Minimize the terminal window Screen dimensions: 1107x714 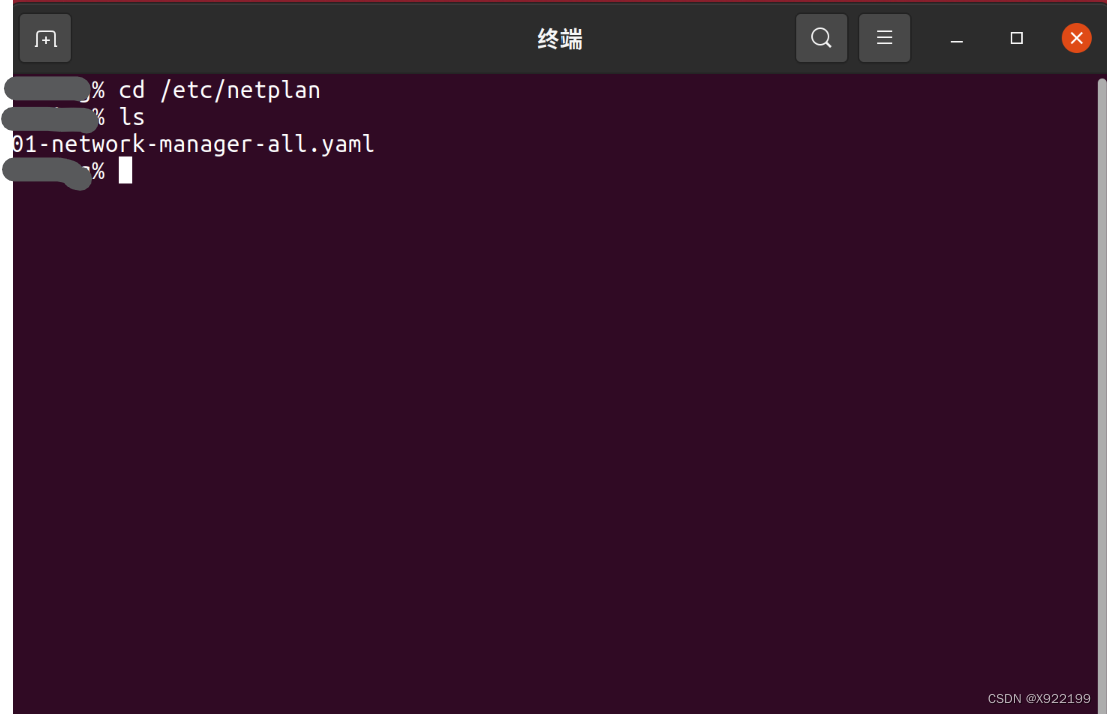(956, 38)
